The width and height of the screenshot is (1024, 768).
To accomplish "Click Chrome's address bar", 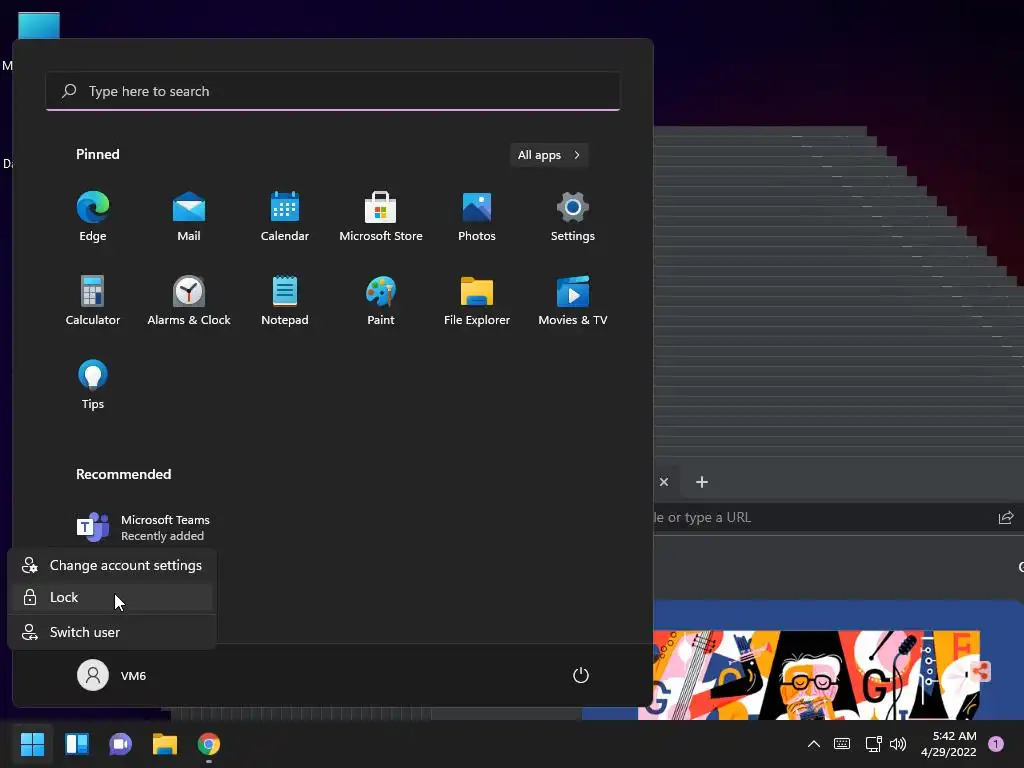I will click(823, 518).
